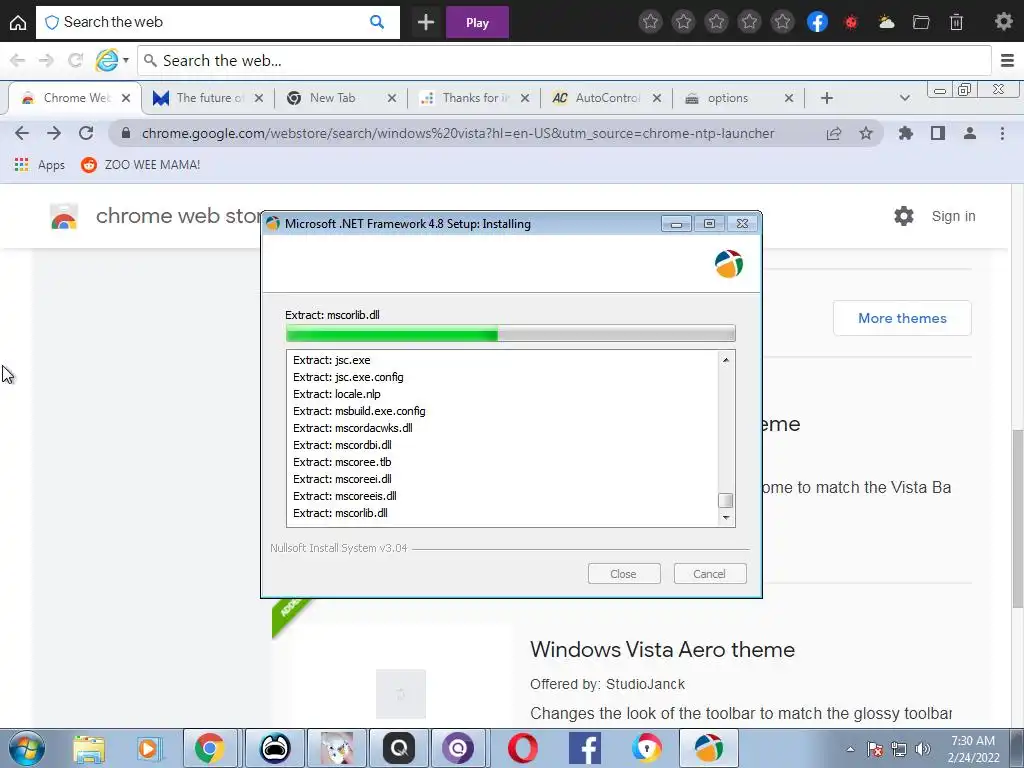This screenshot has width=1024, height=768.
Task: Expand the tab search chevron in Chrome
Action: tap(904, 98)
